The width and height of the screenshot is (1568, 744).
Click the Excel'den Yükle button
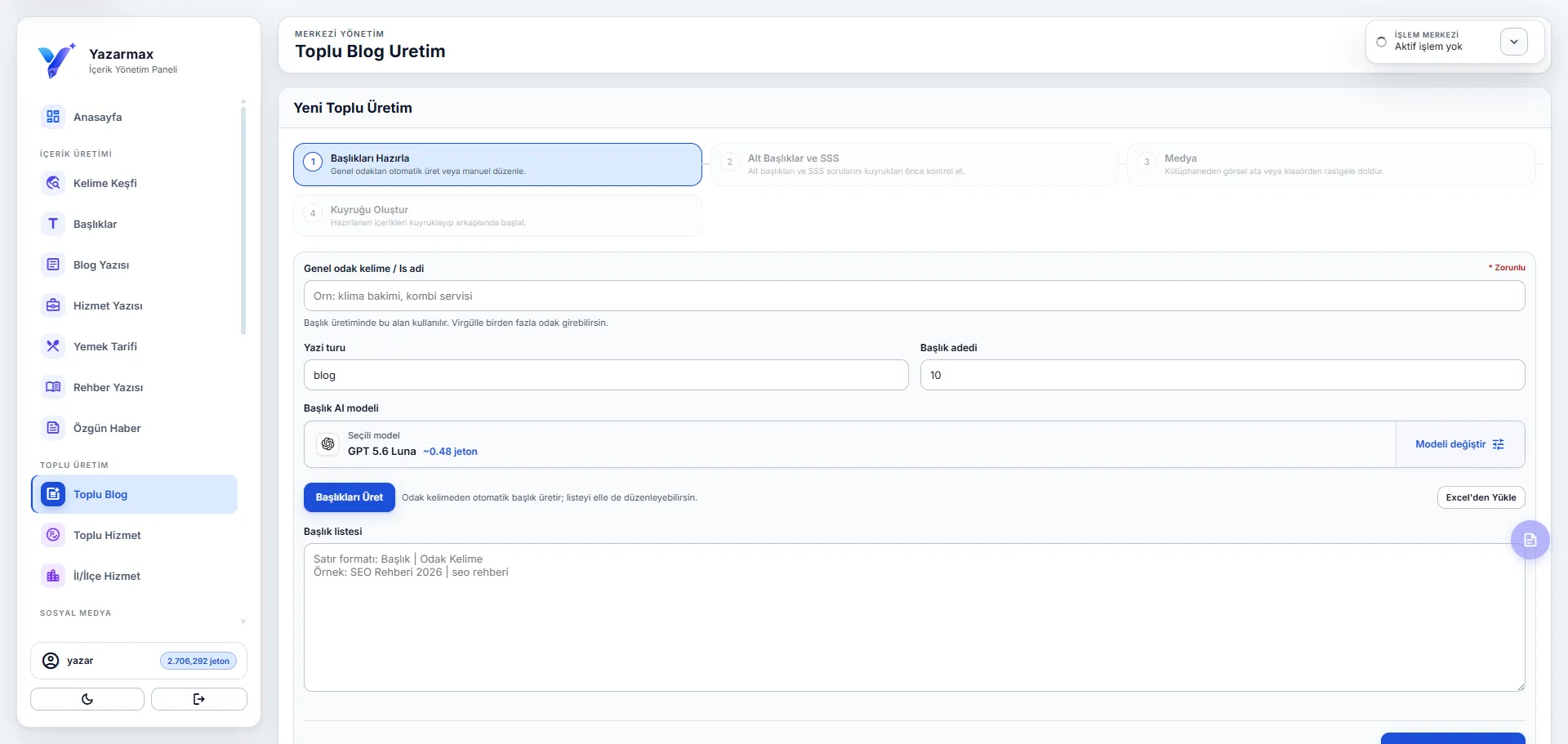pos(1481,497)
